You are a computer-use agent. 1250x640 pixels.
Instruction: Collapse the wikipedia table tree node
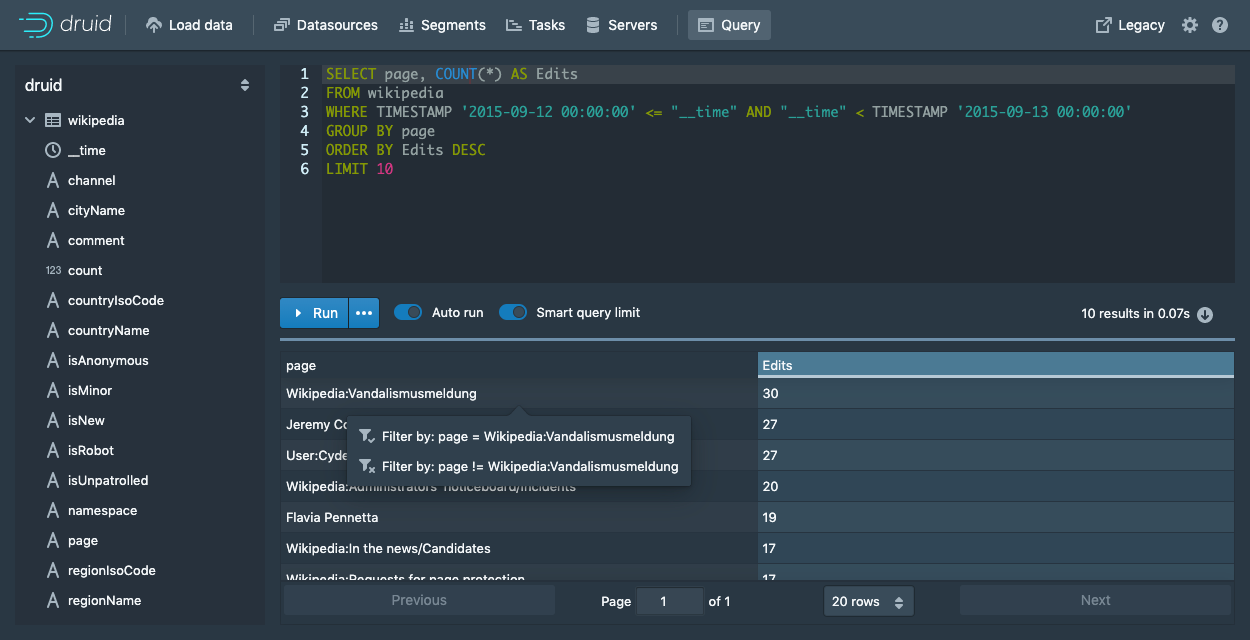click(29, 121)
